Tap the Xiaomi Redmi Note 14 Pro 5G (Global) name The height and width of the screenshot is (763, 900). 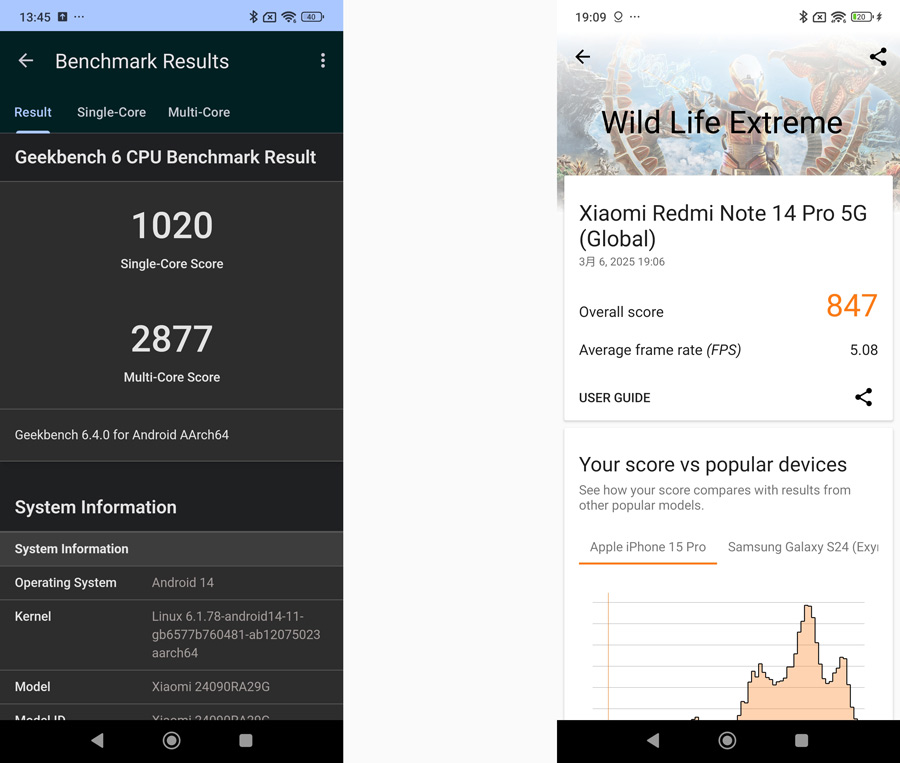tap(723, 226)
